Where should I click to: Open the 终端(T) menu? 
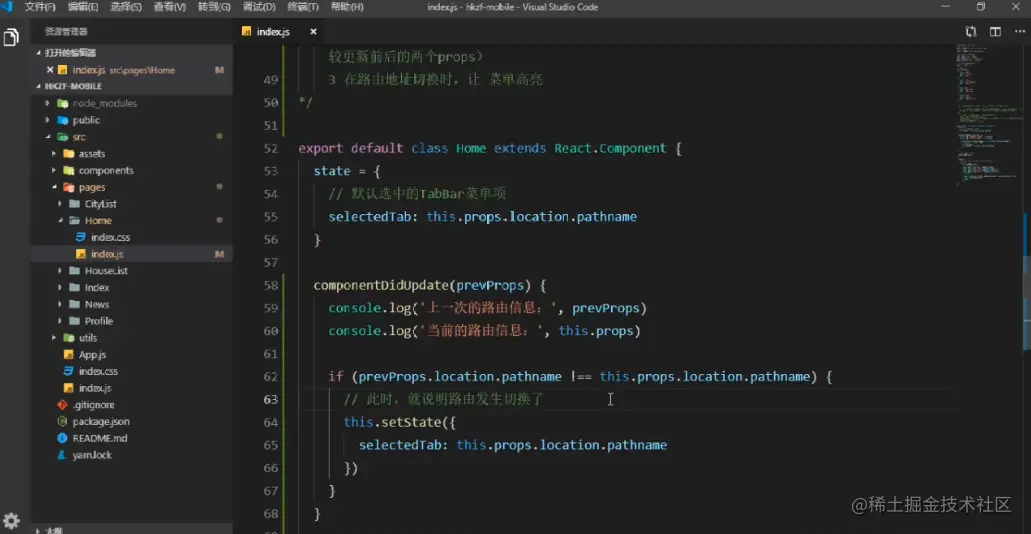(303, 7)
